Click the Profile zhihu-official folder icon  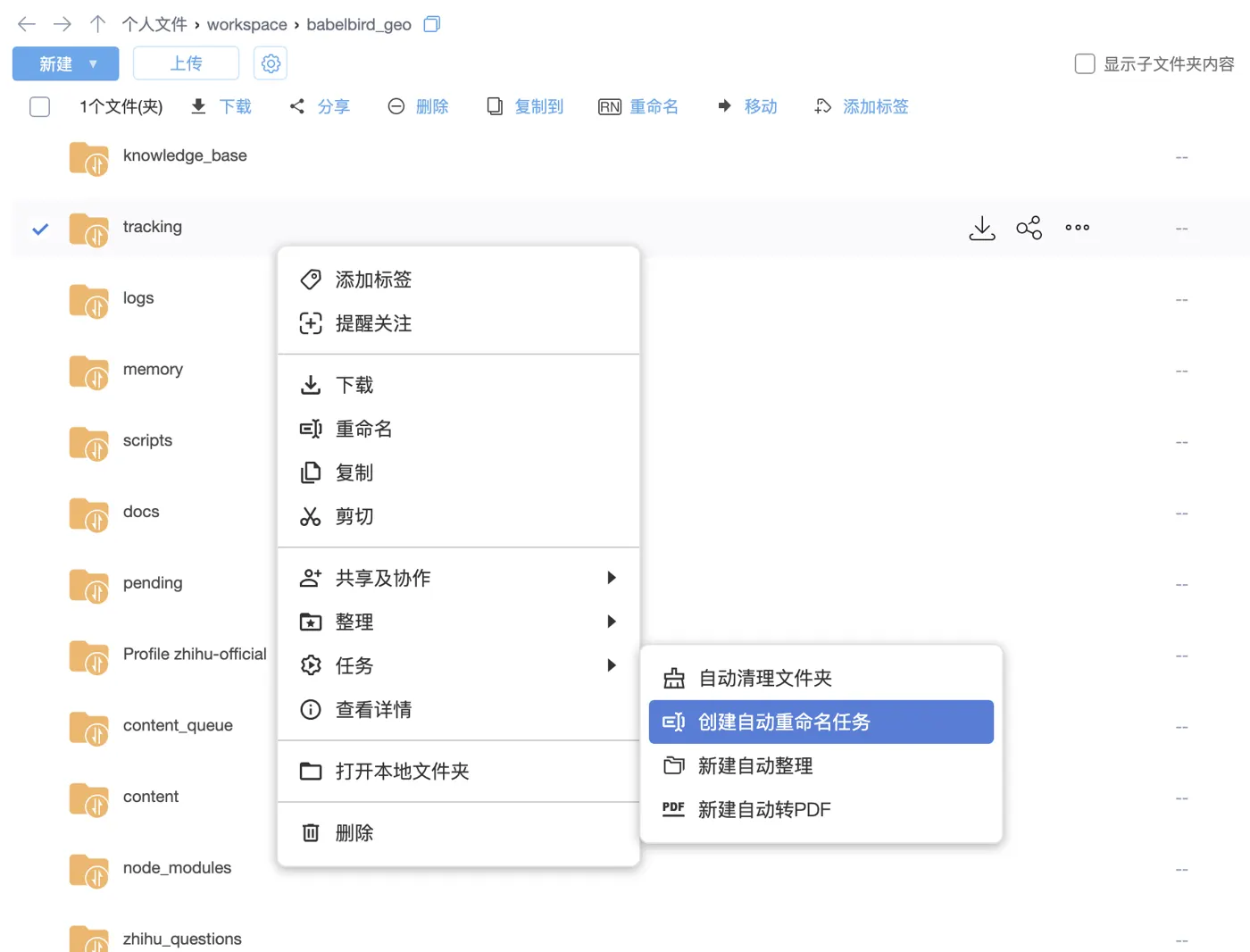click(89, 657)
